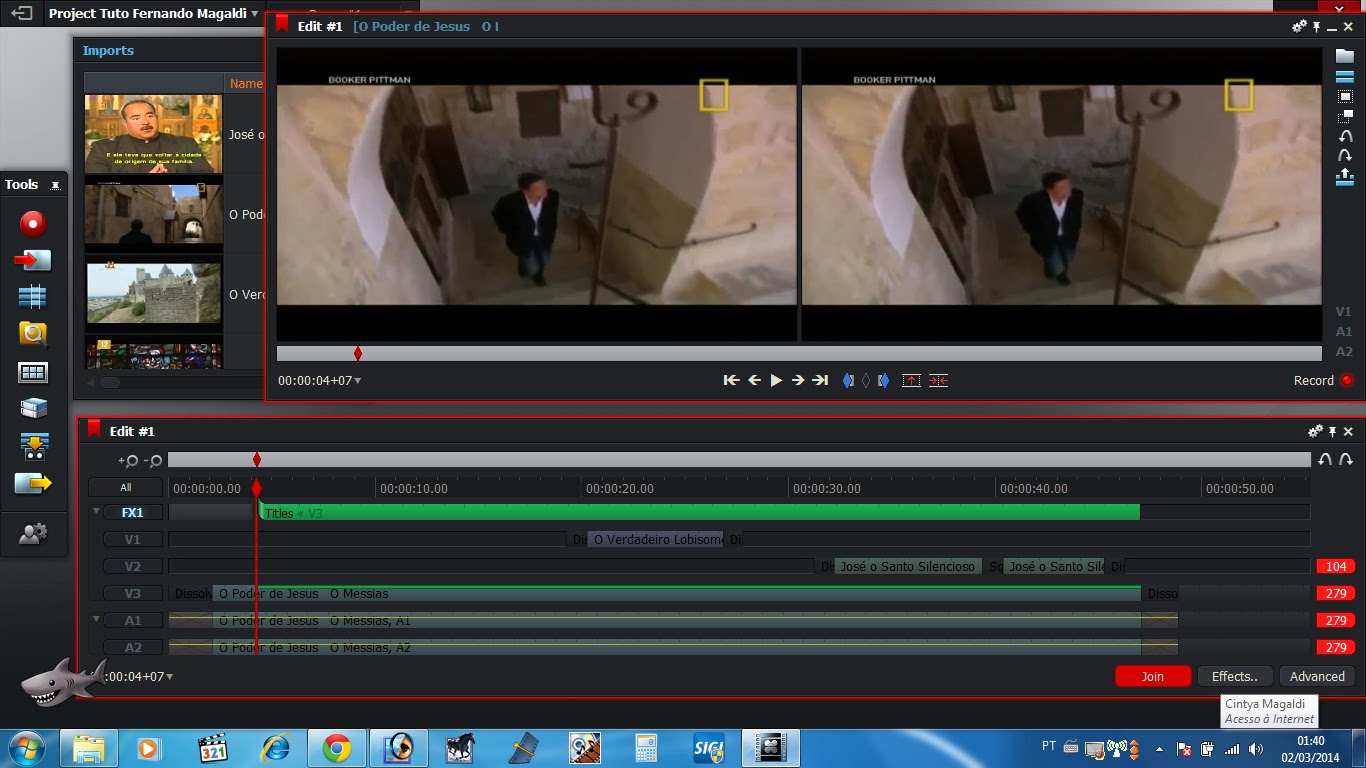The height and width of the screenshot is (768, 1366).
Task: Toggle V1 channel in viewer side strip
Action: click(1344, 312)
